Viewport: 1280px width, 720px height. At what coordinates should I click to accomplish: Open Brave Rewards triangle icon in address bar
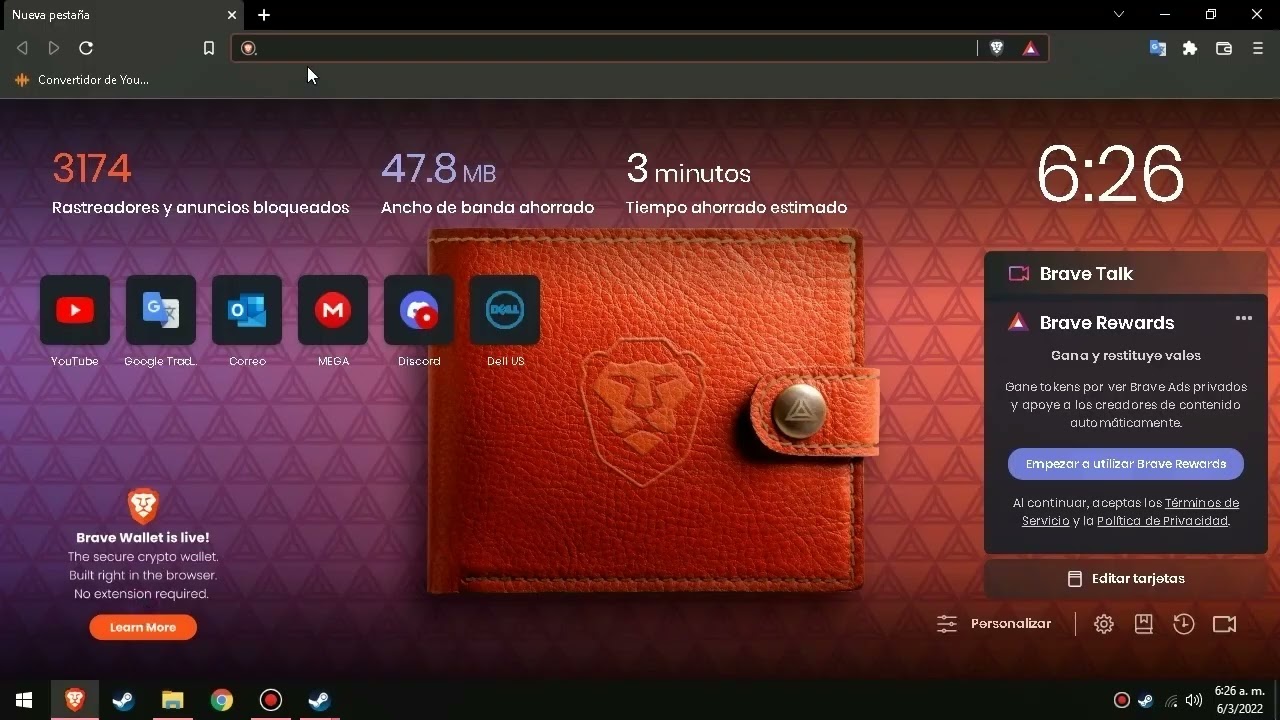[x=1031, y=48]
